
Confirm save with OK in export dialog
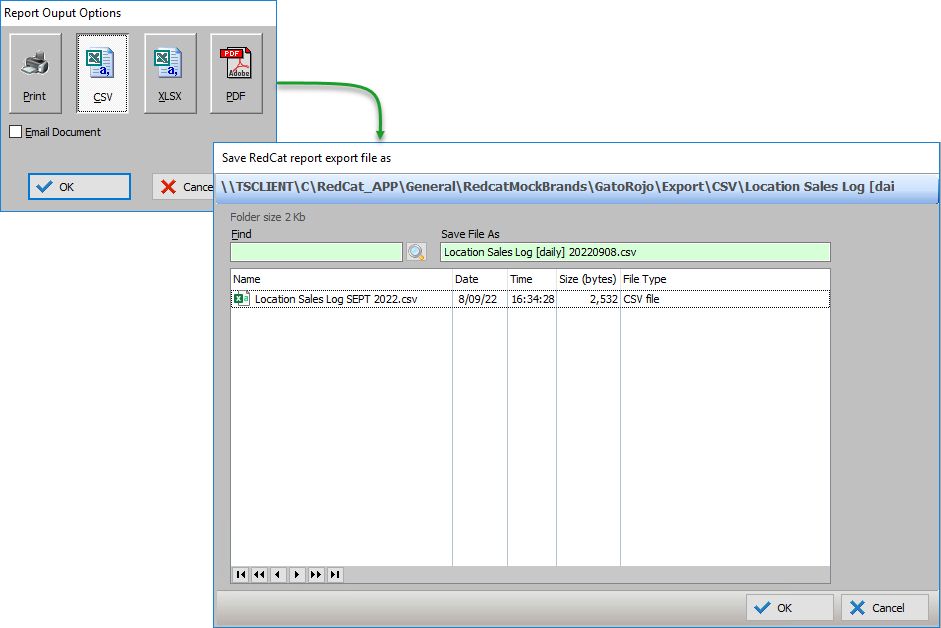coord(789,607)
